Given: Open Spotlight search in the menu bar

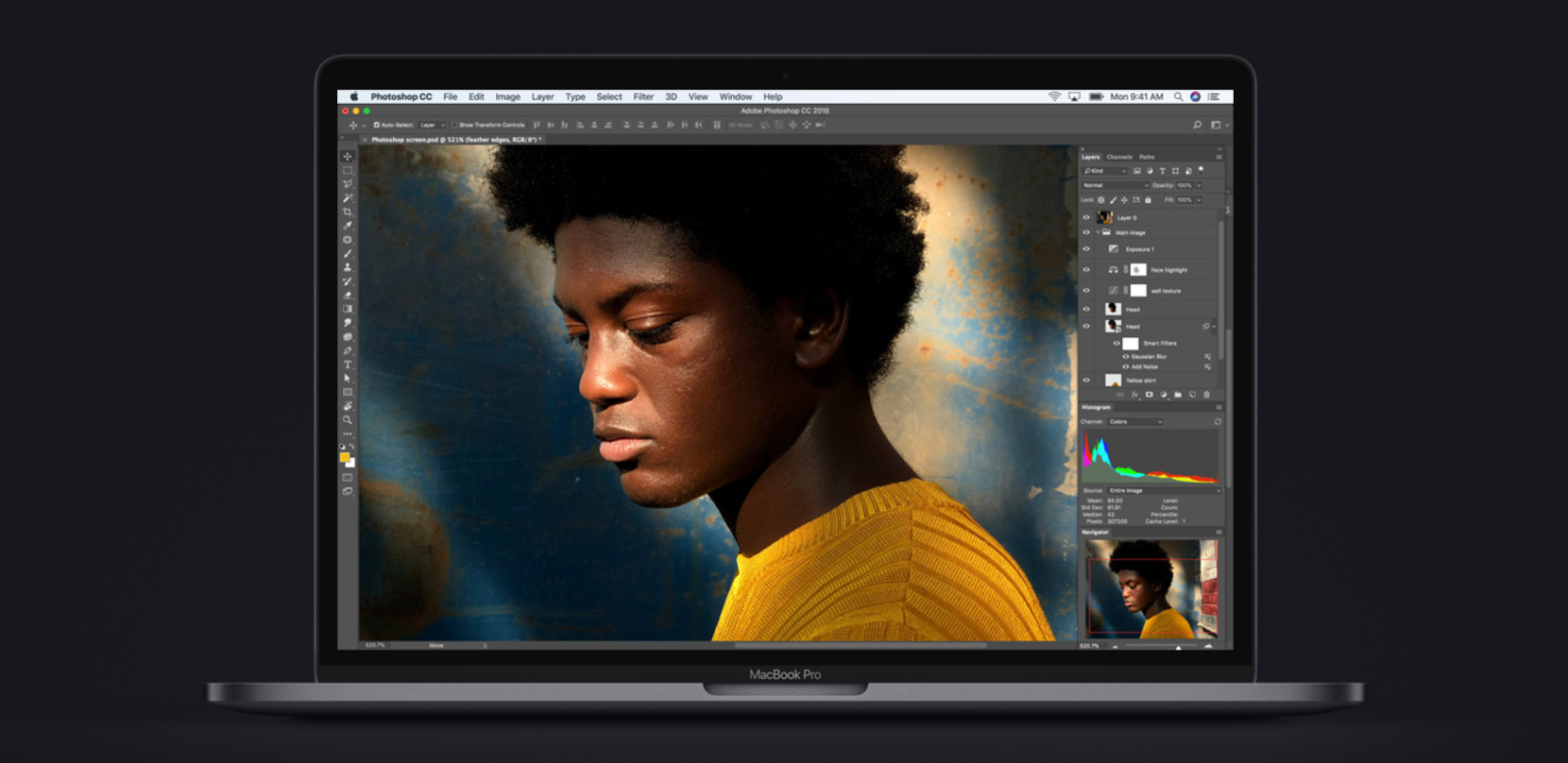Looking at the screenshot, I should (1178, 97).
